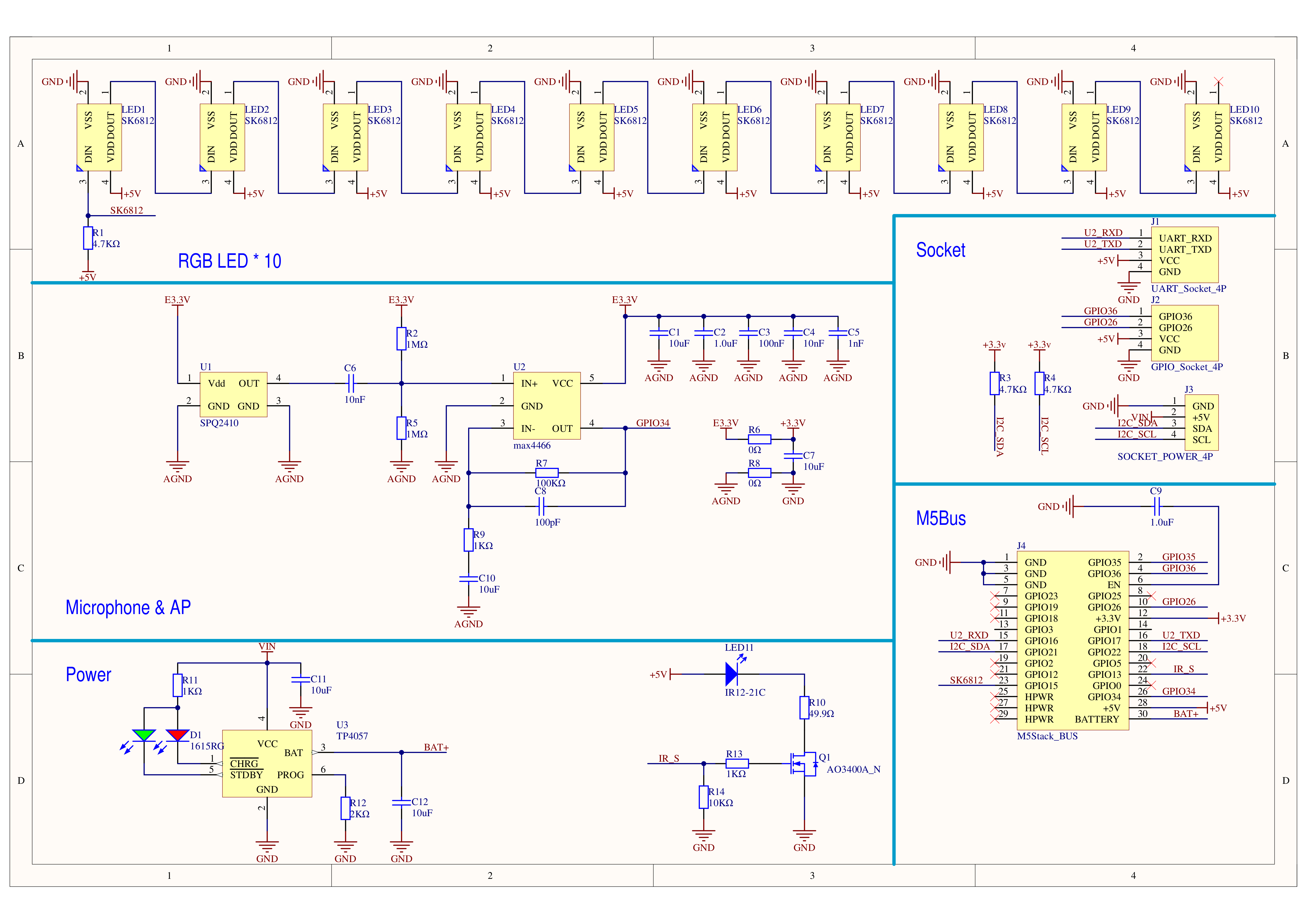The image size is (1308, 924).
Task: Click the R5 1MΩ resistor label
Action: (x=417, y=428)
